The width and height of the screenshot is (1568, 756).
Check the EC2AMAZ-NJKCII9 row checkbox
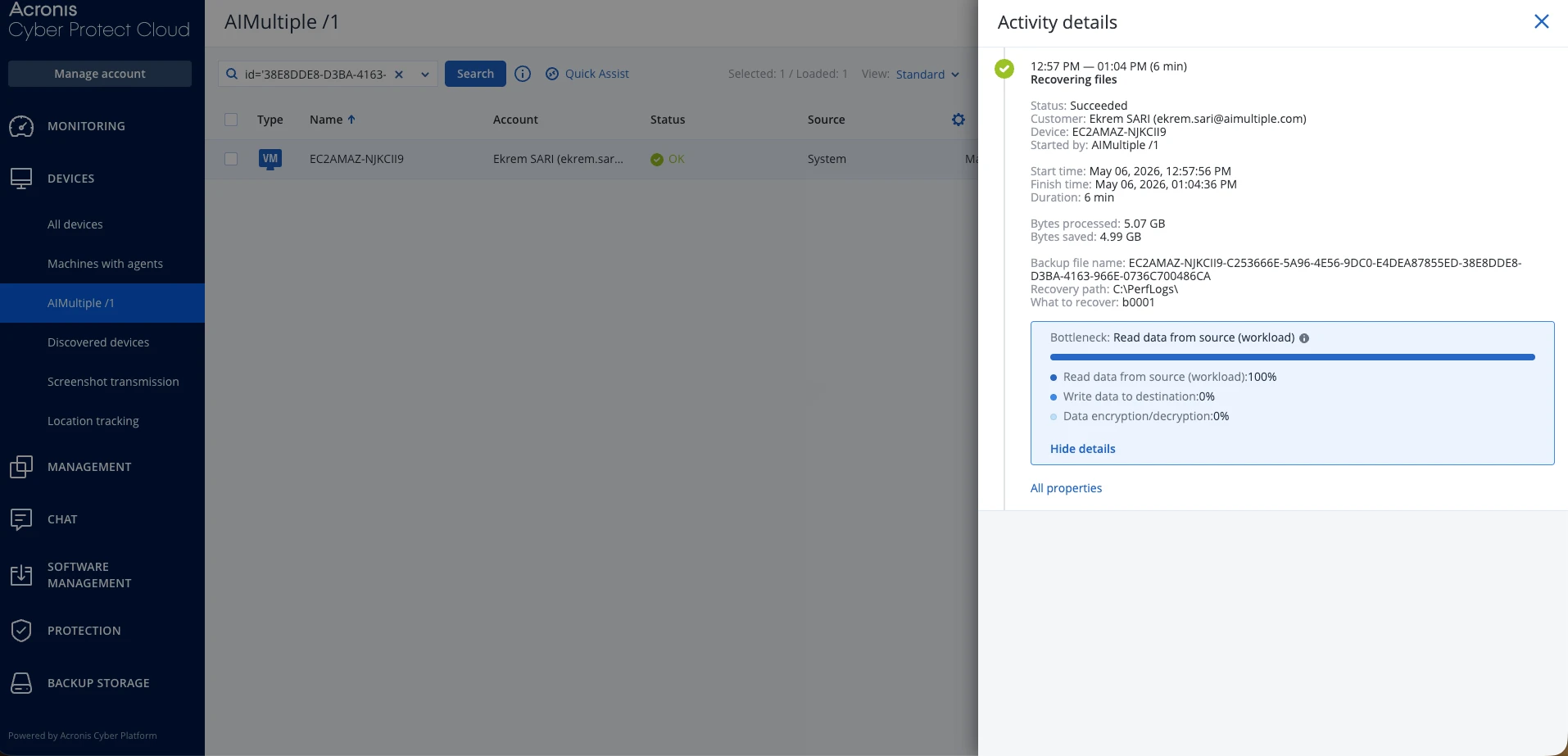(231, 159)
